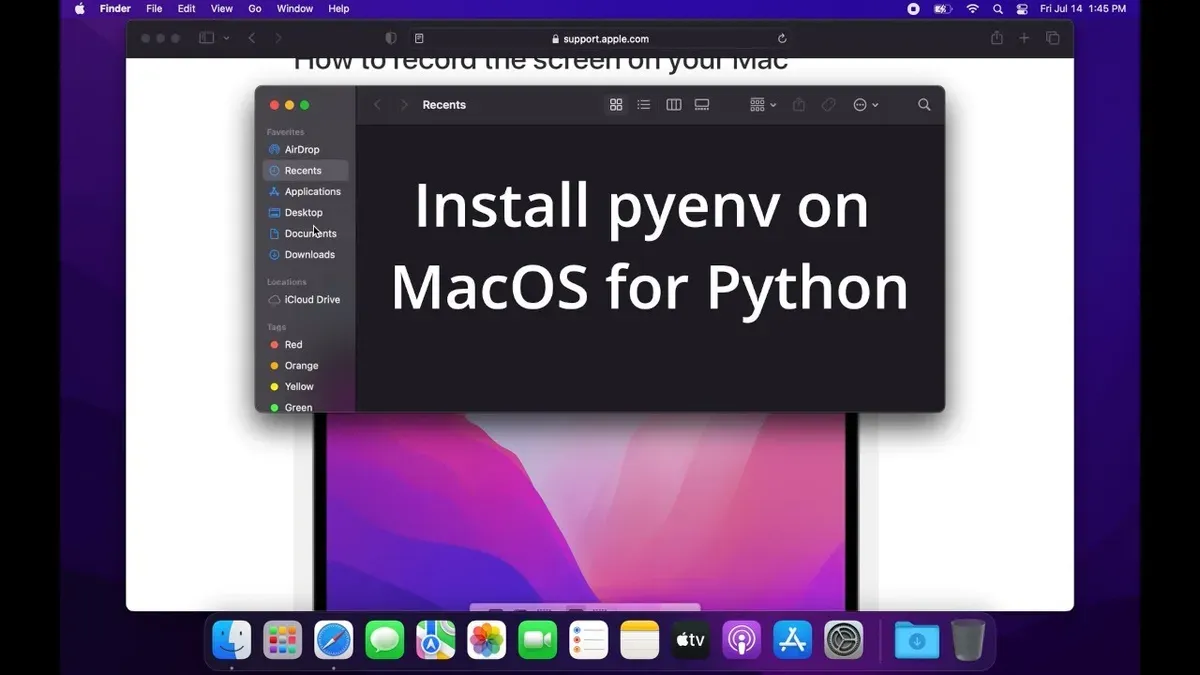The height and width of the screenshot is (675, 1200).
Task: Open Messages from the Dock
Action: (385, 640)
